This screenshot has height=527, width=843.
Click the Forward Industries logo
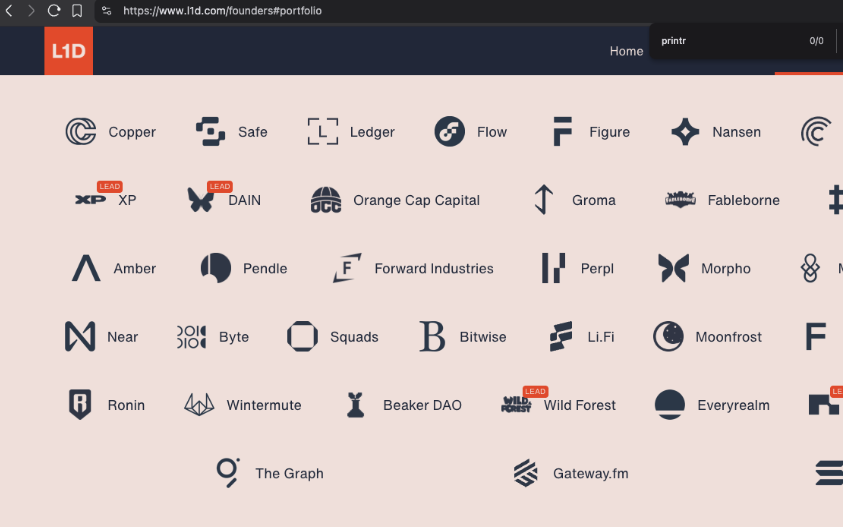(x=347, y=268)
